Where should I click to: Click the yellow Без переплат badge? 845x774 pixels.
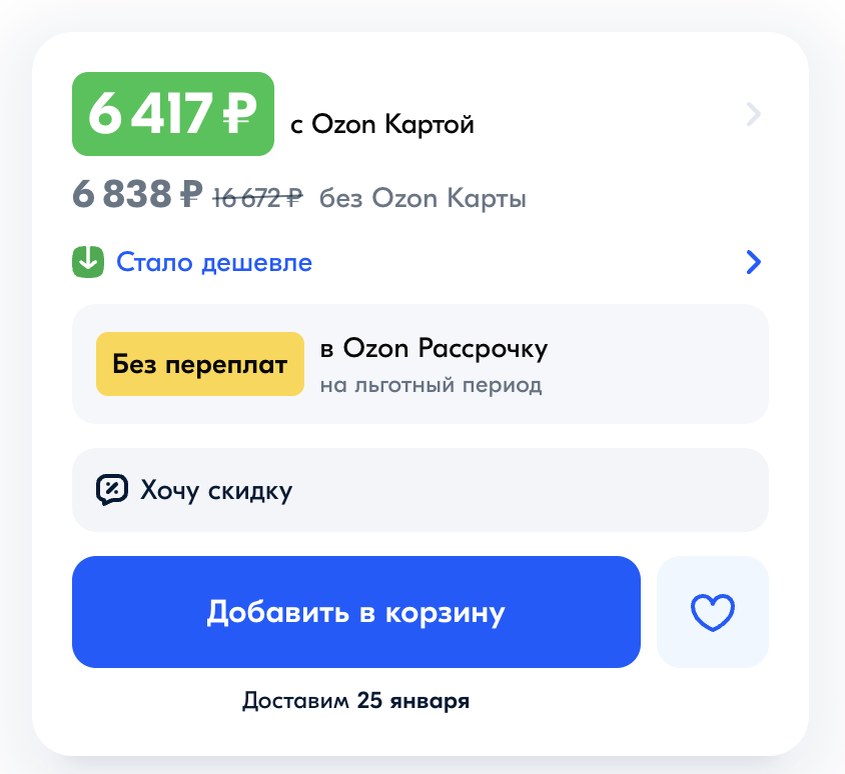200,364
